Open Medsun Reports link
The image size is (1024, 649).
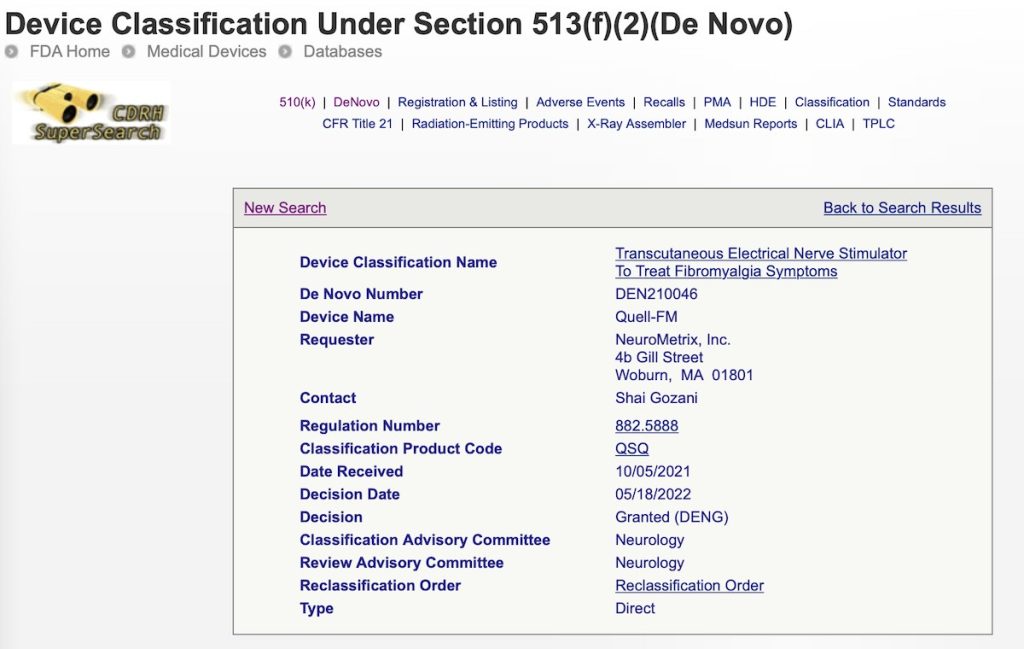[x=750, y=124]
